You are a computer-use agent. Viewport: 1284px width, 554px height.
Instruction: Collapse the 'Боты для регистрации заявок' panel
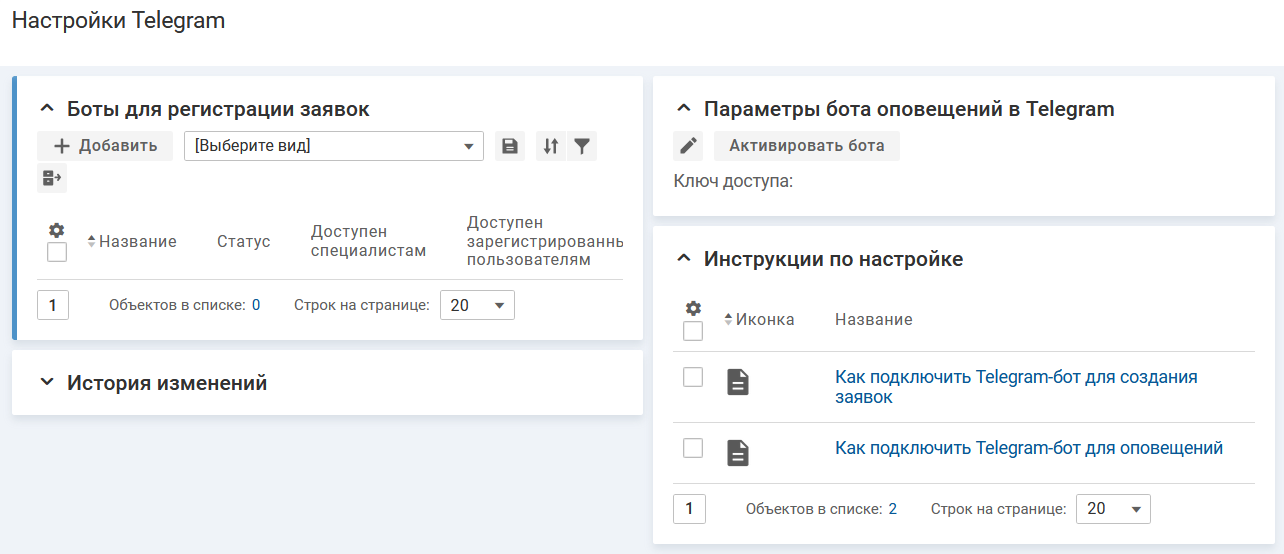(x=47, y=109)
